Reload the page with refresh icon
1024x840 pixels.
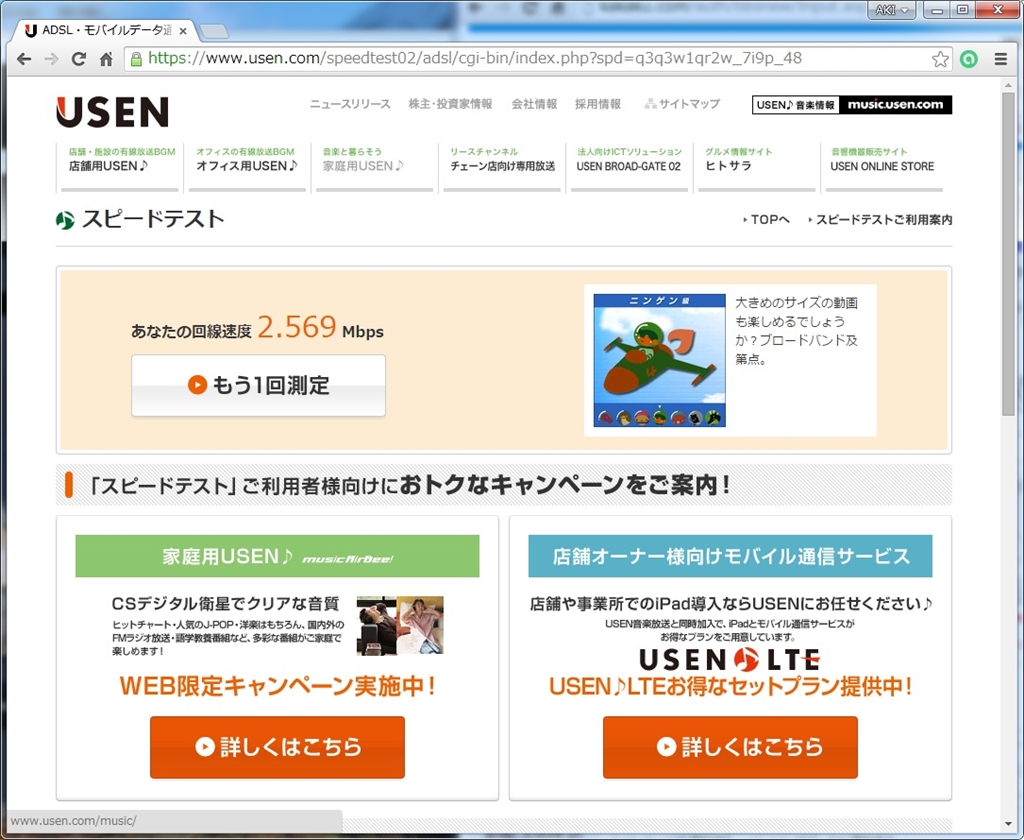78,59
